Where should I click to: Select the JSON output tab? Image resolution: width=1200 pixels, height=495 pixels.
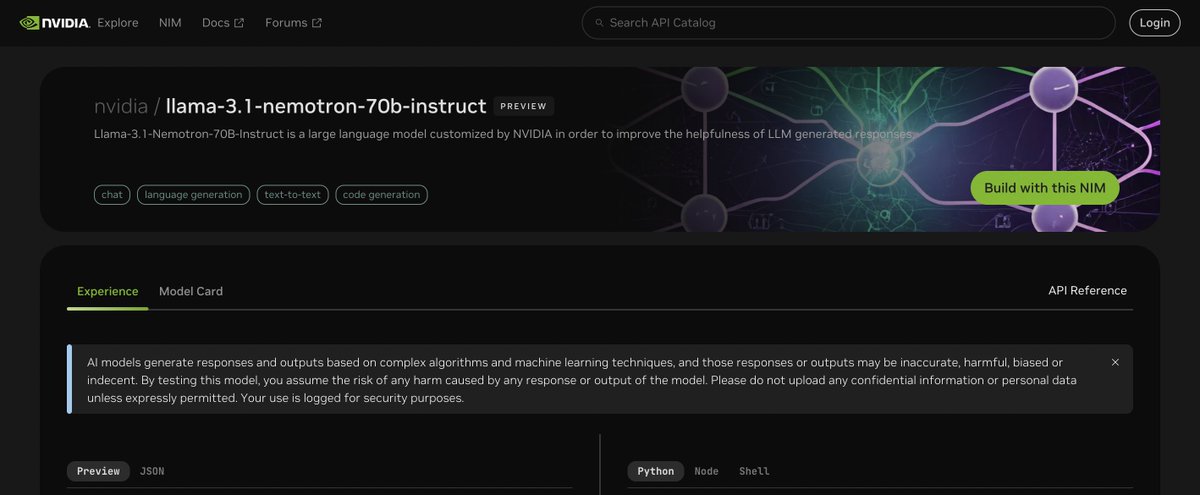(x=152, y=471)
